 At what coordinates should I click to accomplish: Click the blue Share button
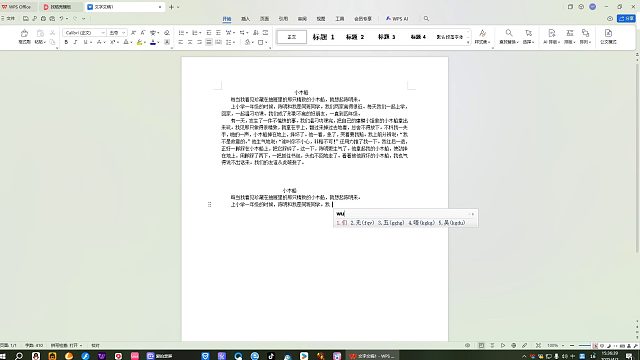(x=627, y=19)
